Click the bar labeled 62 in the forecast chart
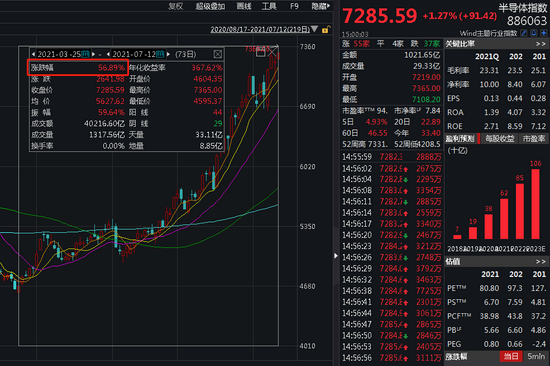Viewport: 550px width, 366px height. click(x=504, y=219)
